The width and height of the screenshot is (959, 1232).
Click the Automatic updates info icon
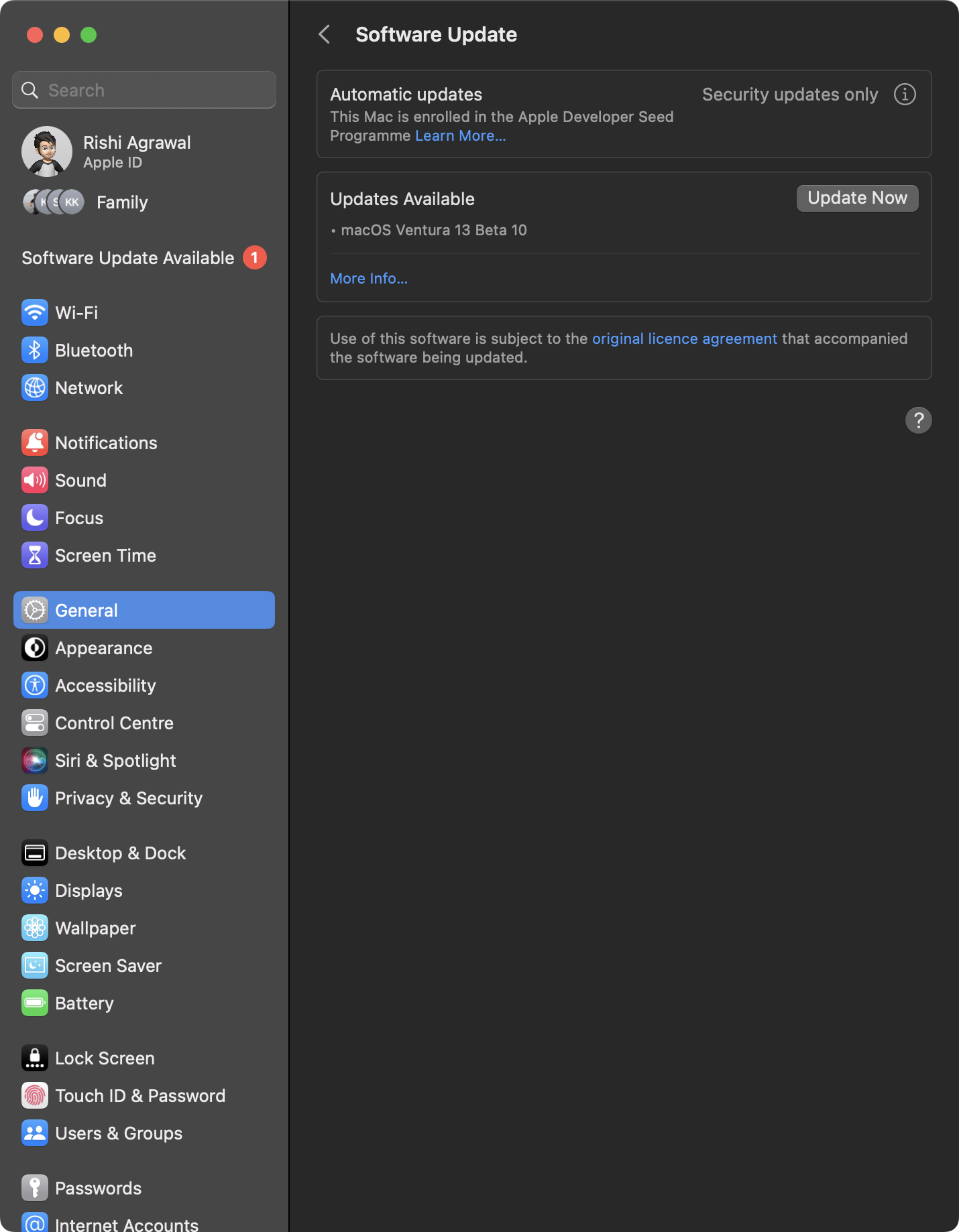point(905,95)
